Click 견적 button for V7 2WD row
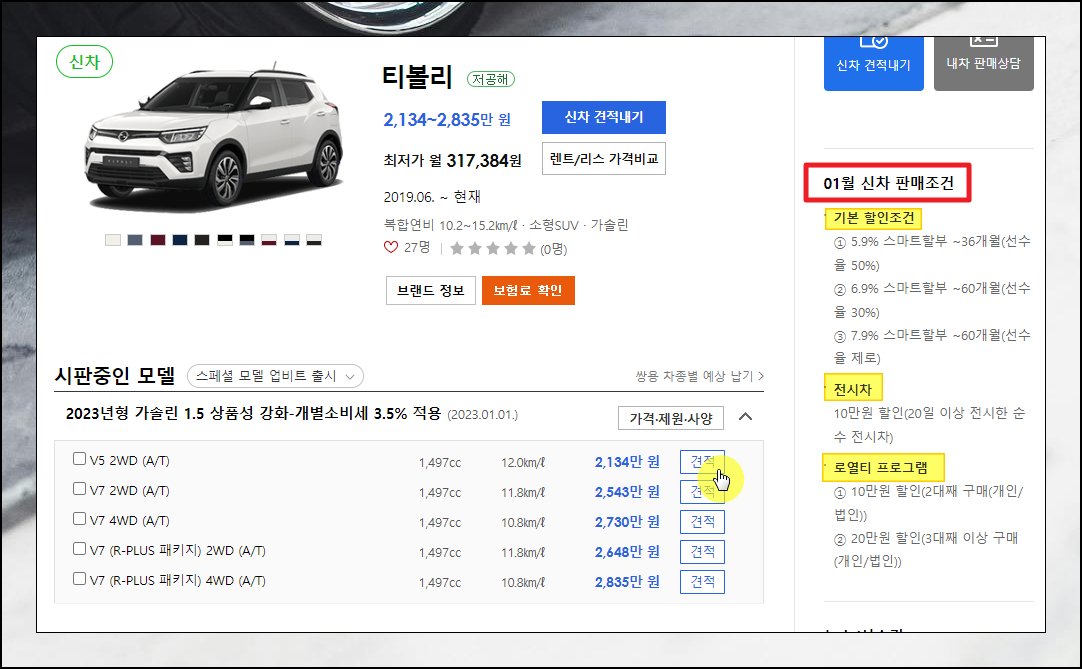 point(702,492)
